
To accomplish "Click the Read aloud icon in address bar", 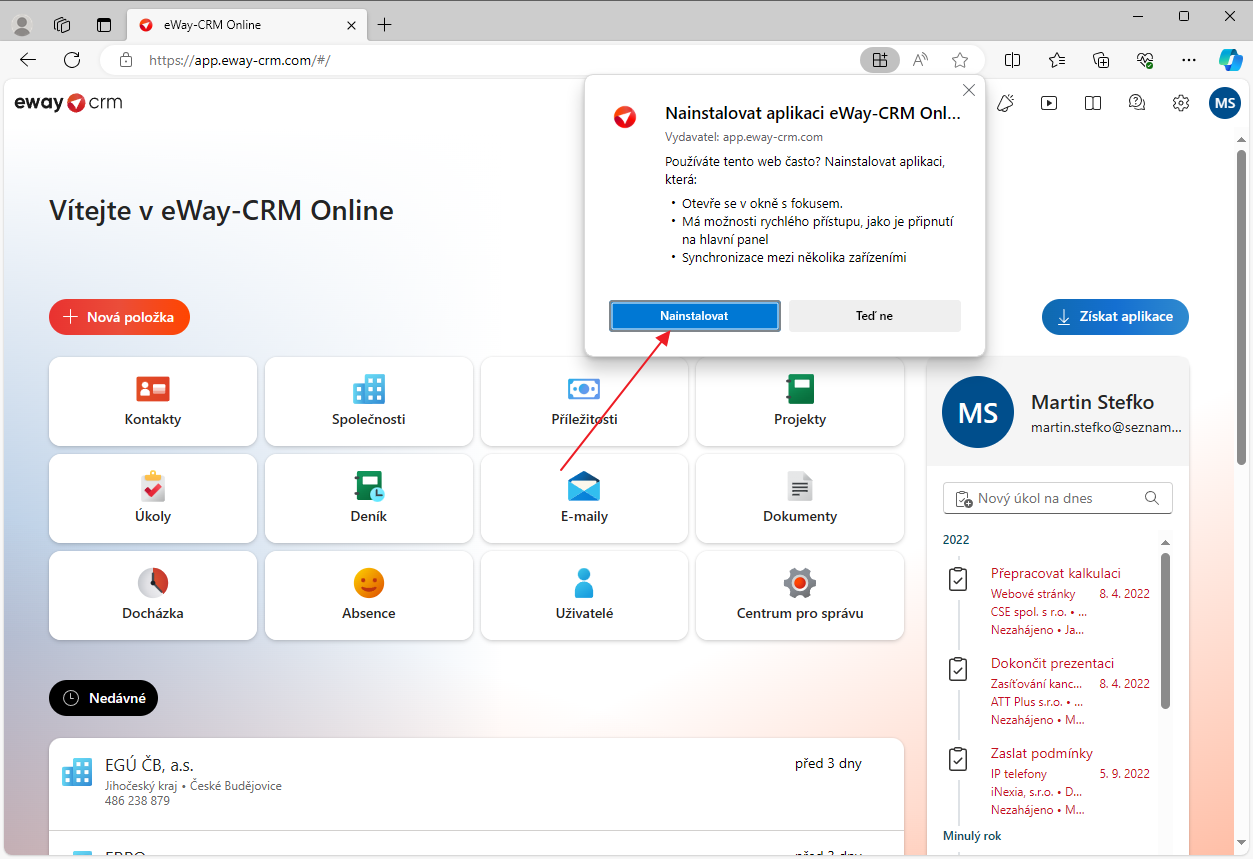I will click(x=921, y=60).
